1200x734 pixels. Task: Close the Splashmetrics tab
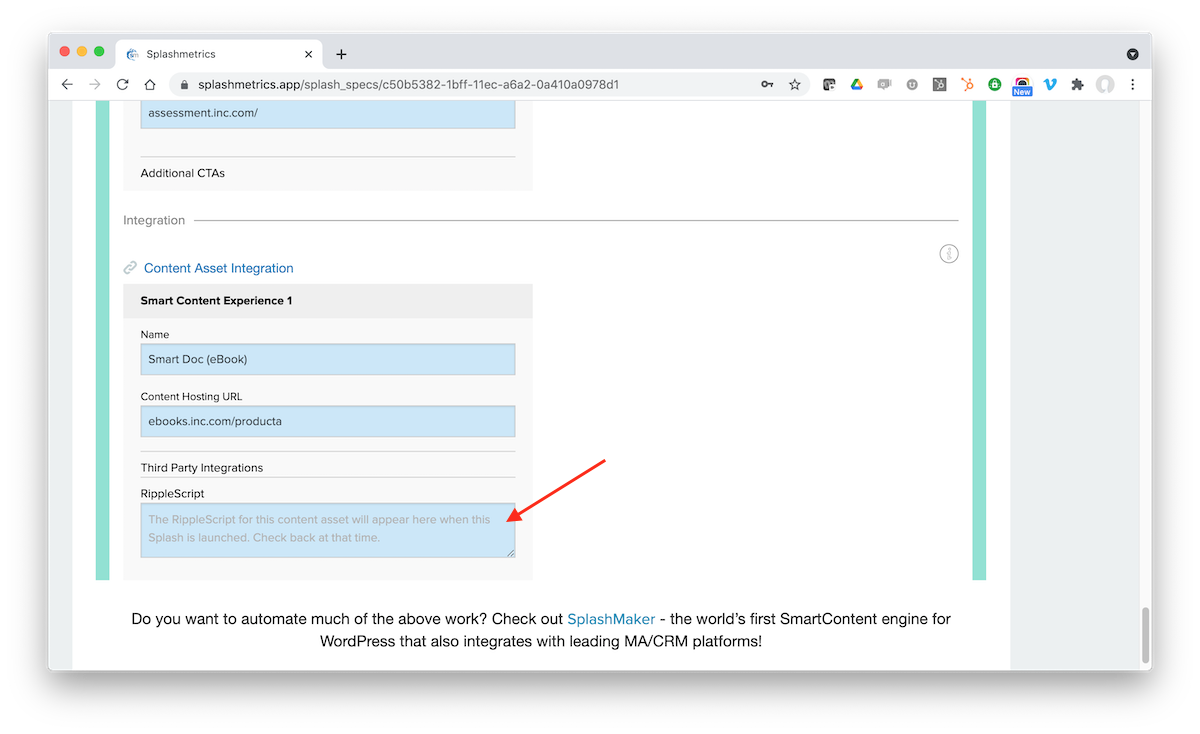tap(308, 54)
